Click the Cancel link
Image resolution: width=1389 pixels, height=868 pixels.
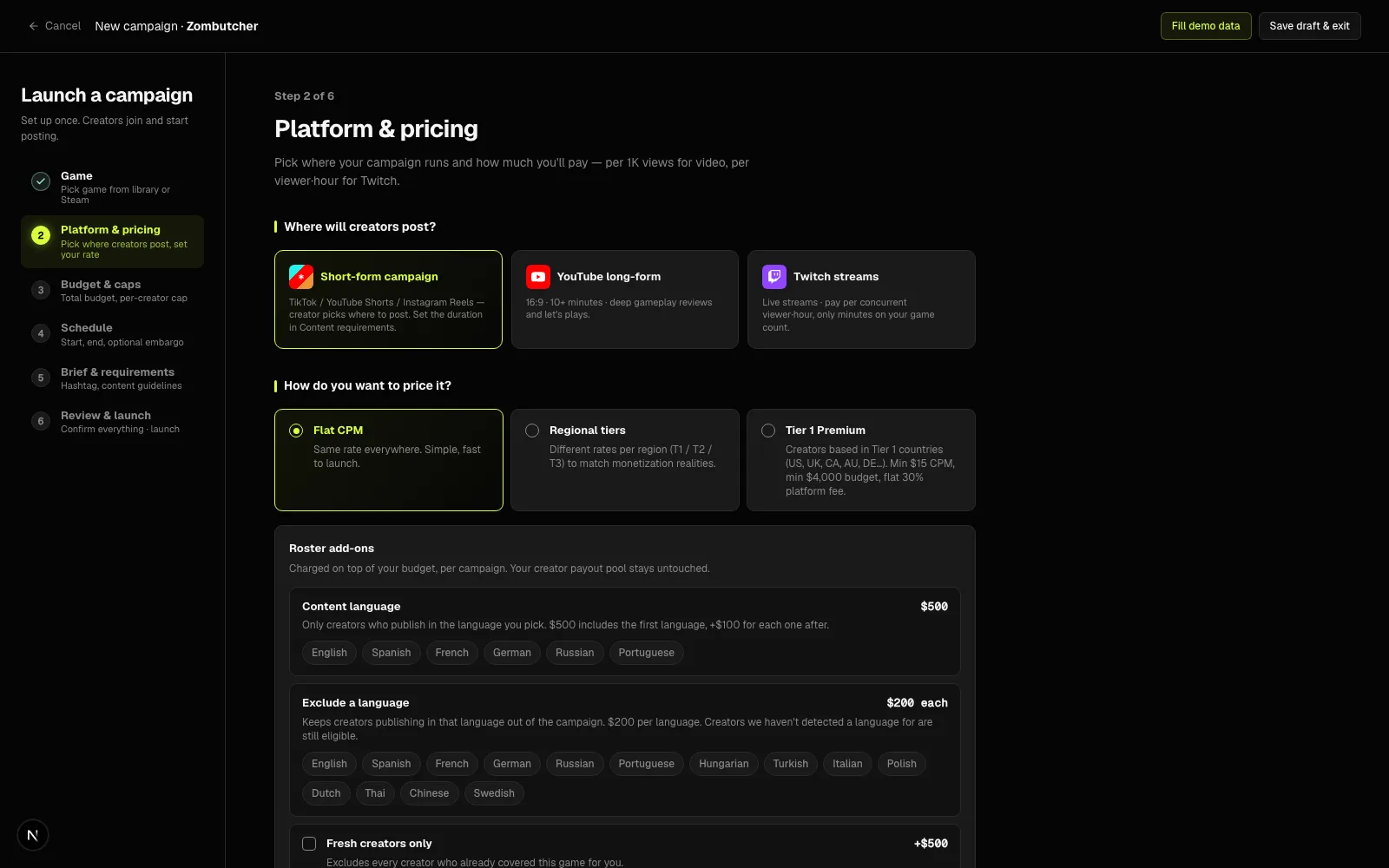tap(55, 26)
